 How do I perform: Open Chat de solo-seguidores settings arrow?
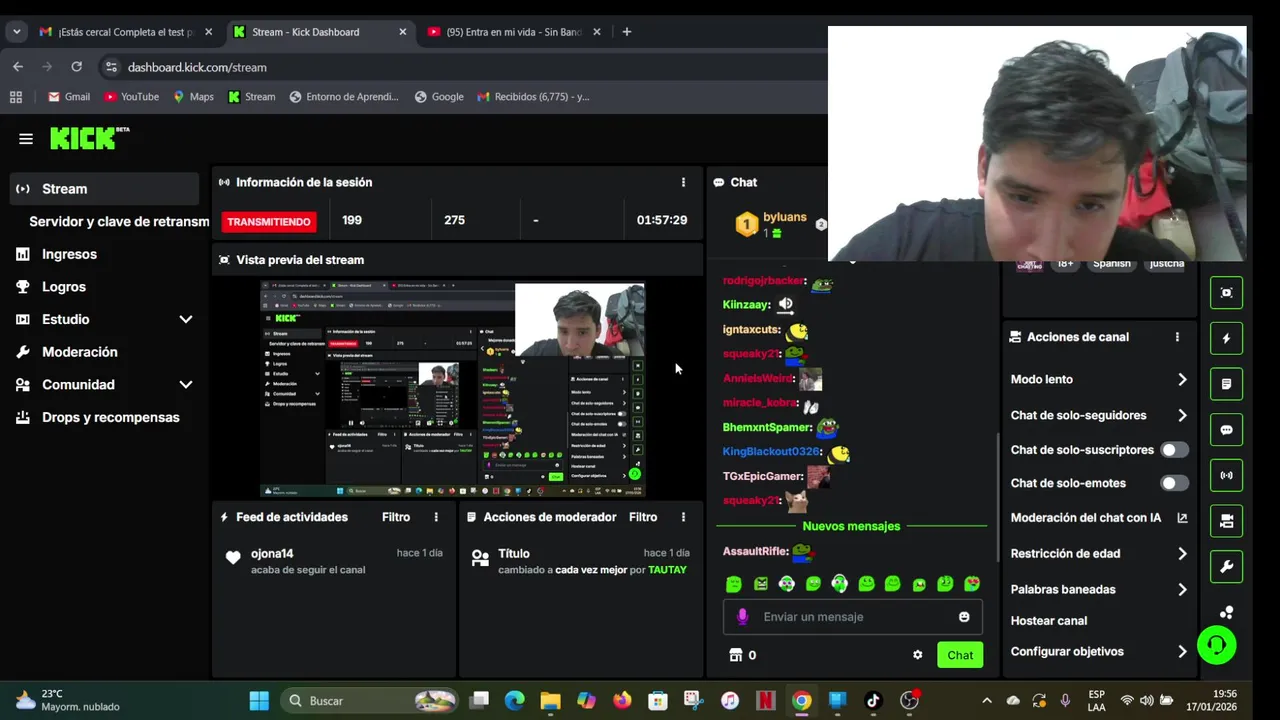1182,415
